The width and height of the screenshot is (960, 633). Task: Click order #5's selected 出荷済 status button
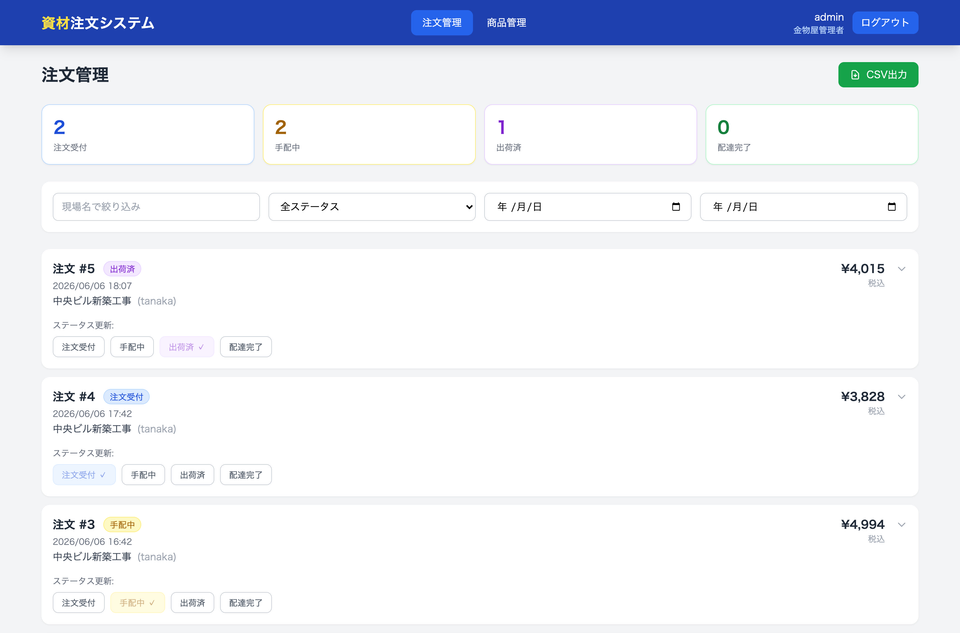point(187,347)
